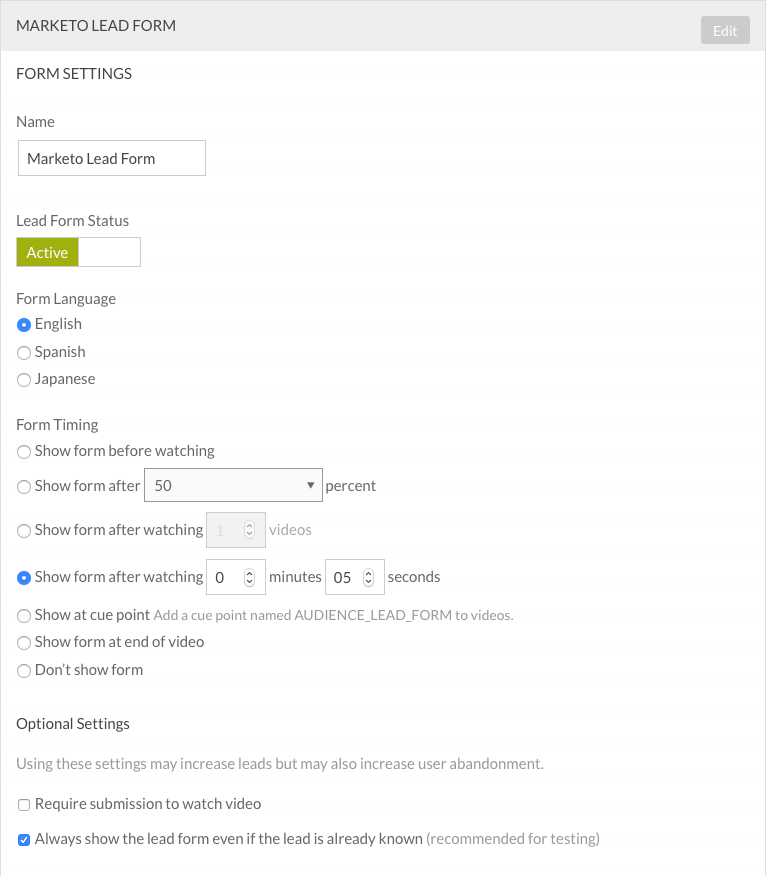
Task: Click the videos count stepper
Action: [249, 531]
